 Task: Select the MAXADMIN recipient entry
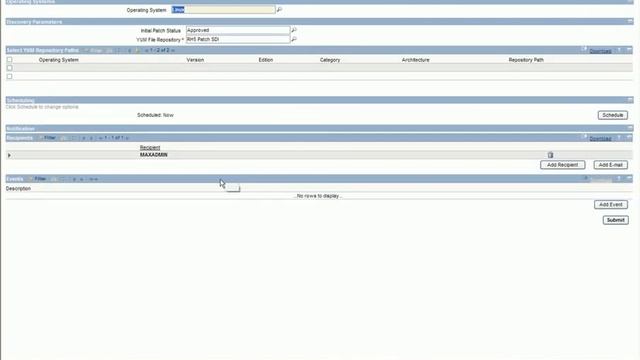click(x=153, y=155)
